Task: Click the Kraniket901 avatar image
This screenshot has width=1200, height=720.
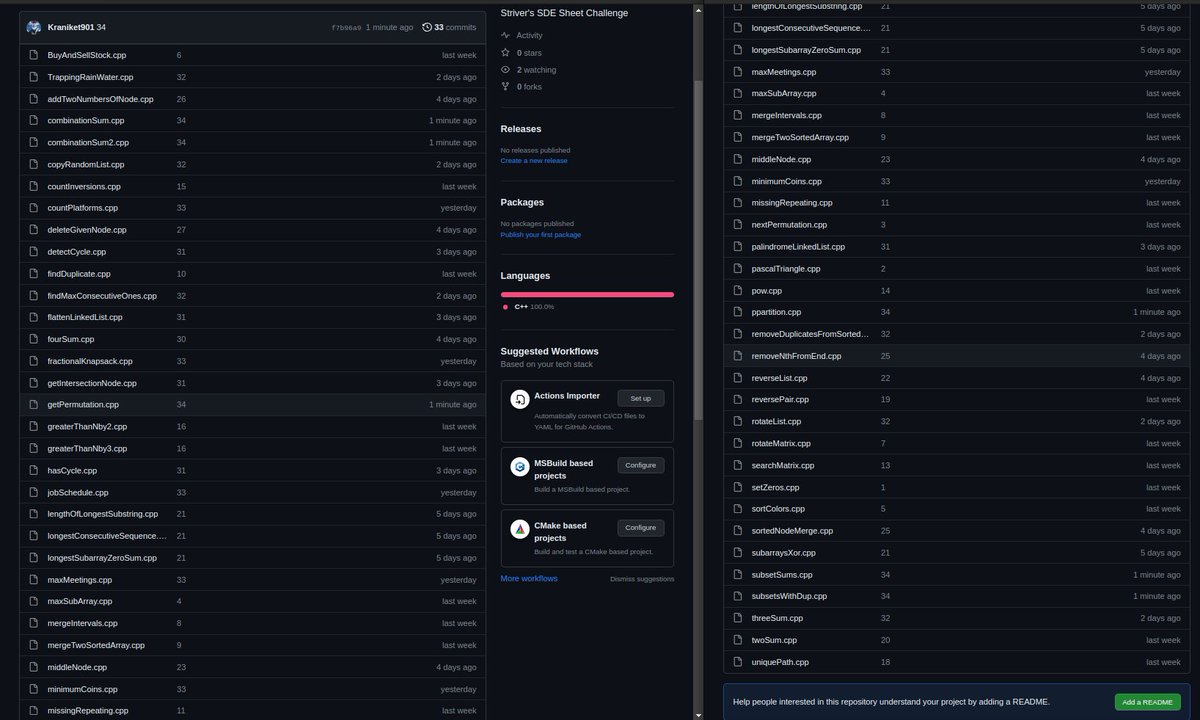Action: [34, 27]
